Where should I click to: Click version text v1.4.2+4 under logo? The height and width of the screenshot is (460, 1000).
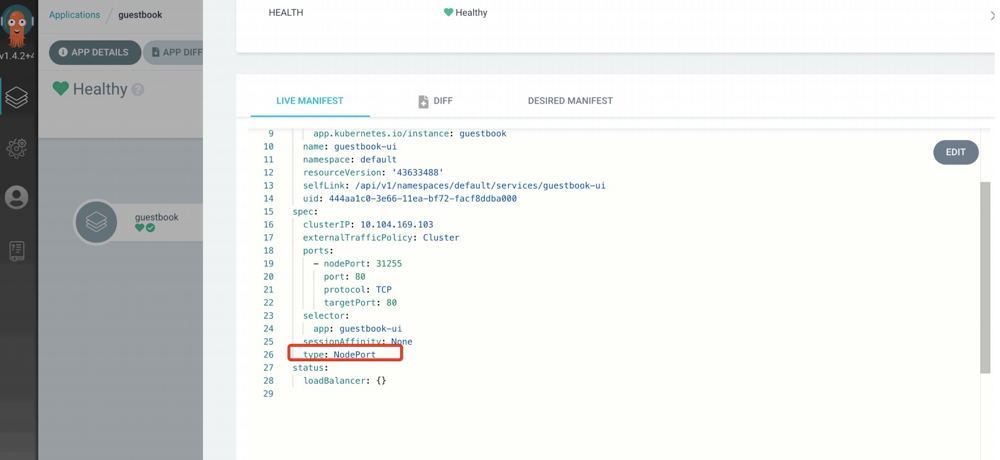point(17,56)
